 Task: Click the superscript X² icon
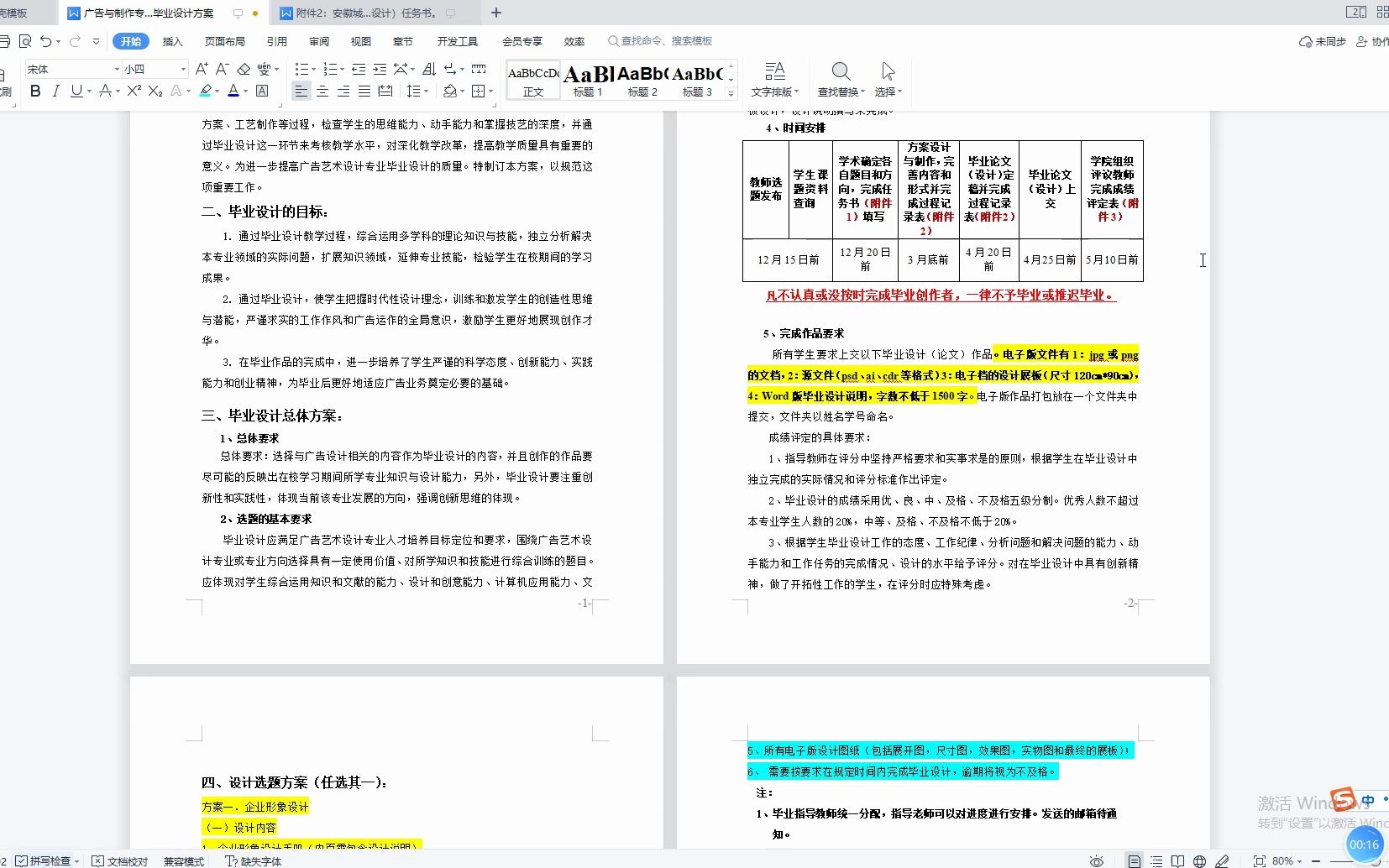tap(134, 91)
